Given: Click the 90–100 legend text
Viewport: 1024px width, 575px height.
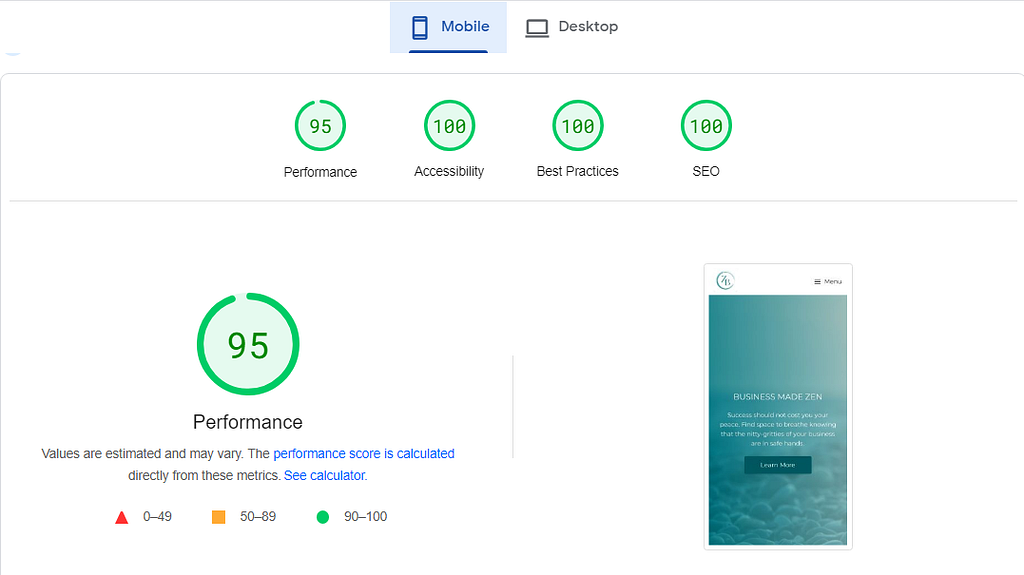Looking at the screenshot, I should click(x=366, y=517).
